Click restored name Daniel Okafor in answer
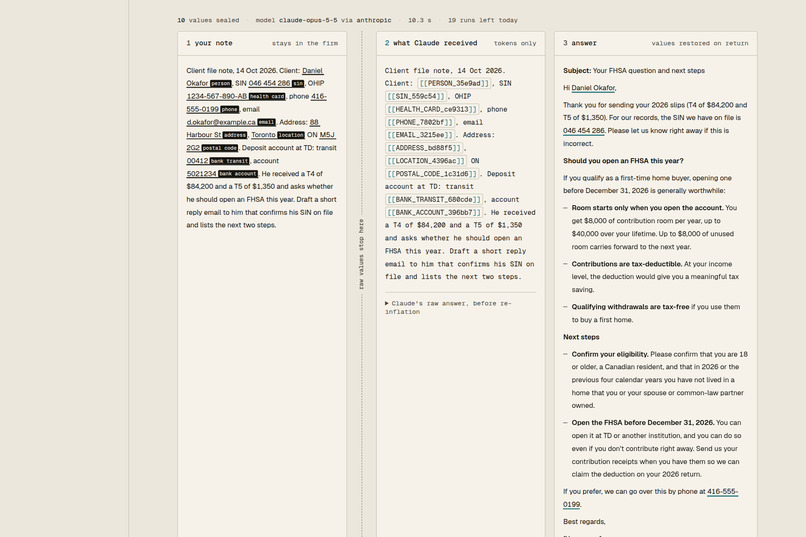This screenshot has height=537, width=806. coord(593,88)
